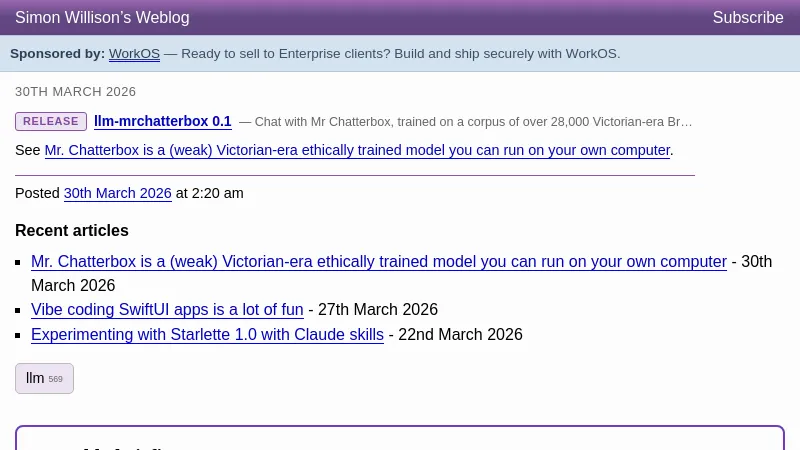The height and width of the screenshot is (450, 800).
Task: Select the llm tag pill
Action: [x=36, y=378]
